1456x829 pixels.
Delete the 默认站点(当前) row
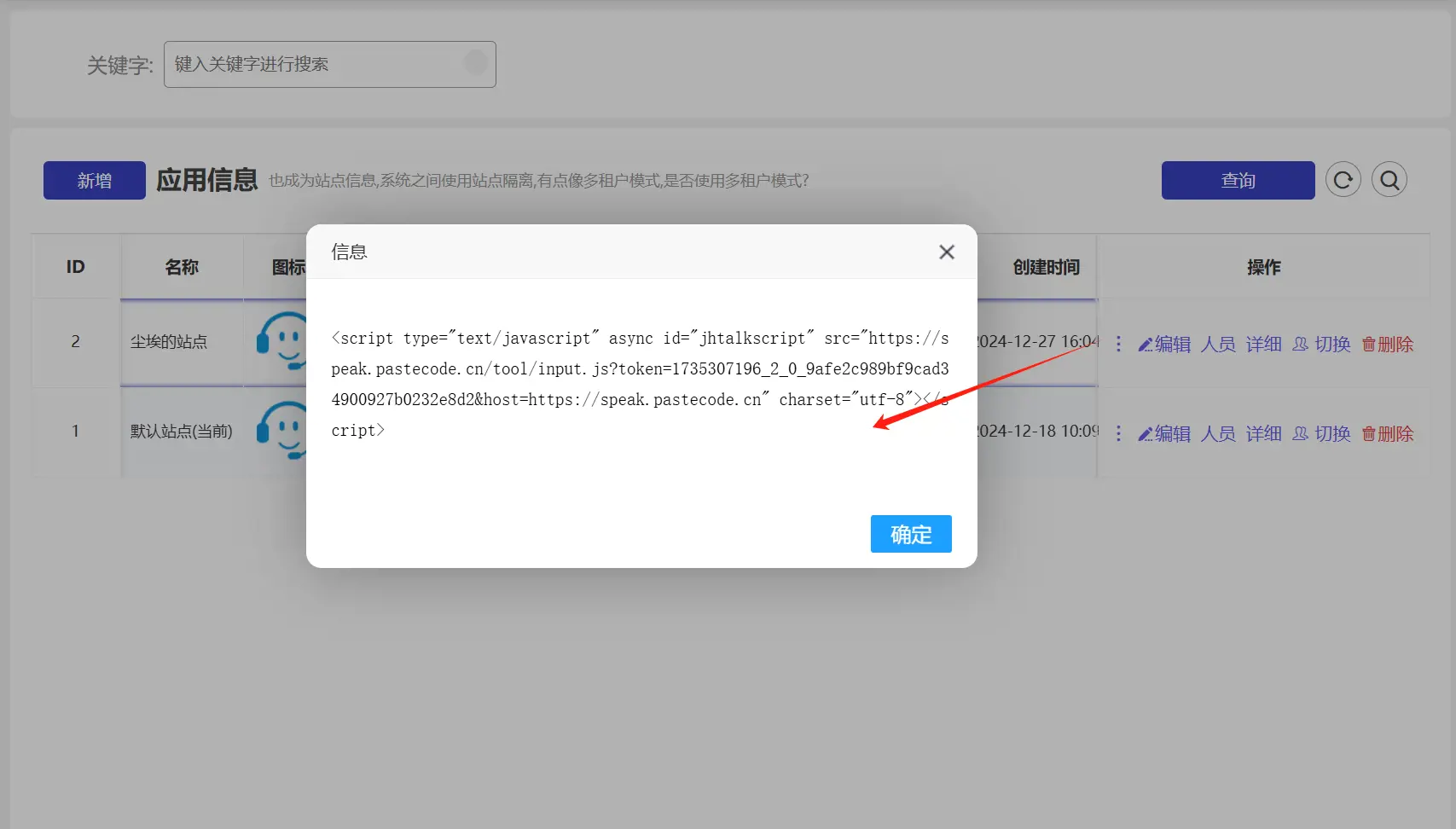coord(1388,433)
